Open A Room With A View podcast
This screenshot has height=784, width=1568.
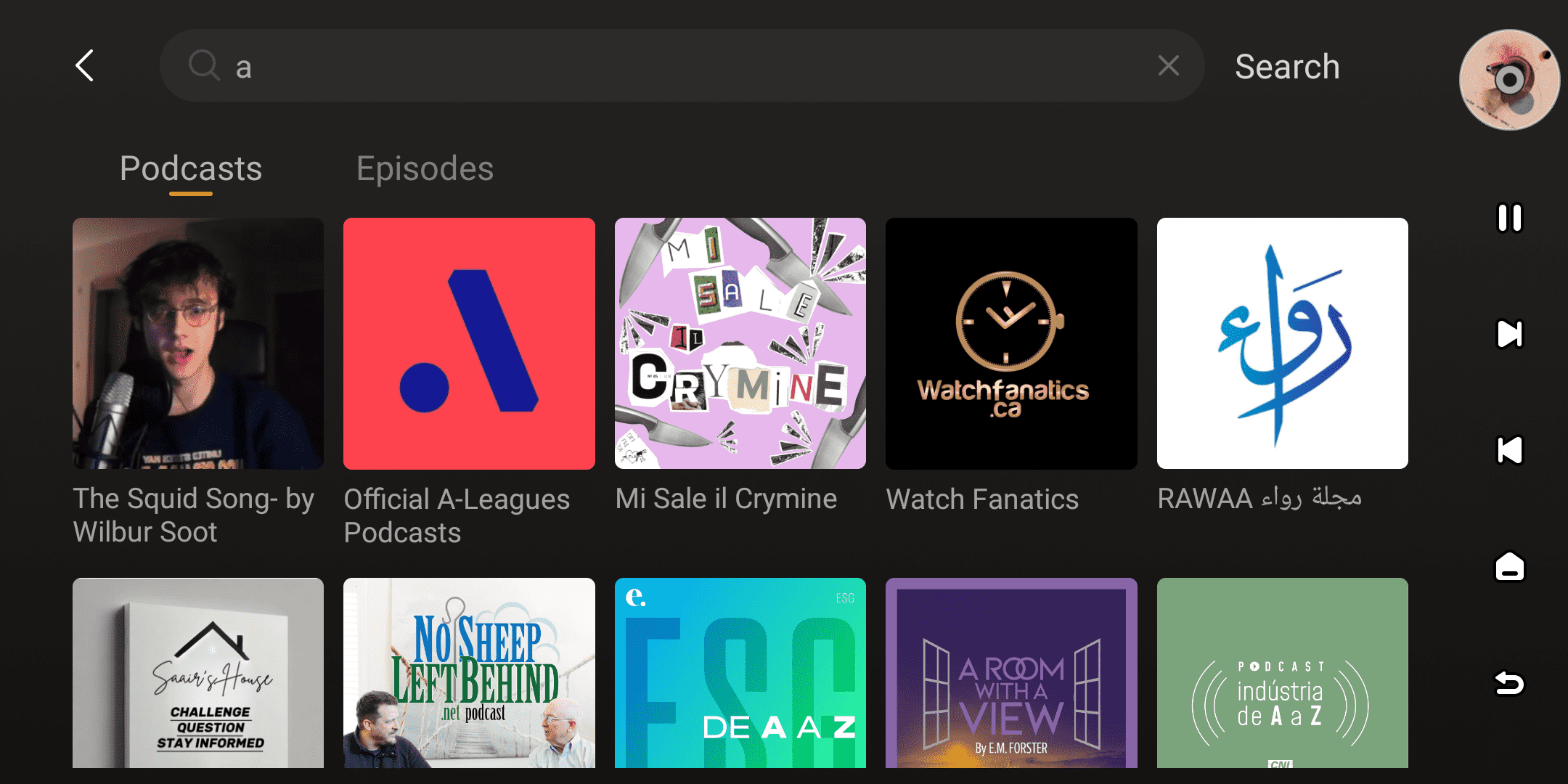[x=1011, y=673]
